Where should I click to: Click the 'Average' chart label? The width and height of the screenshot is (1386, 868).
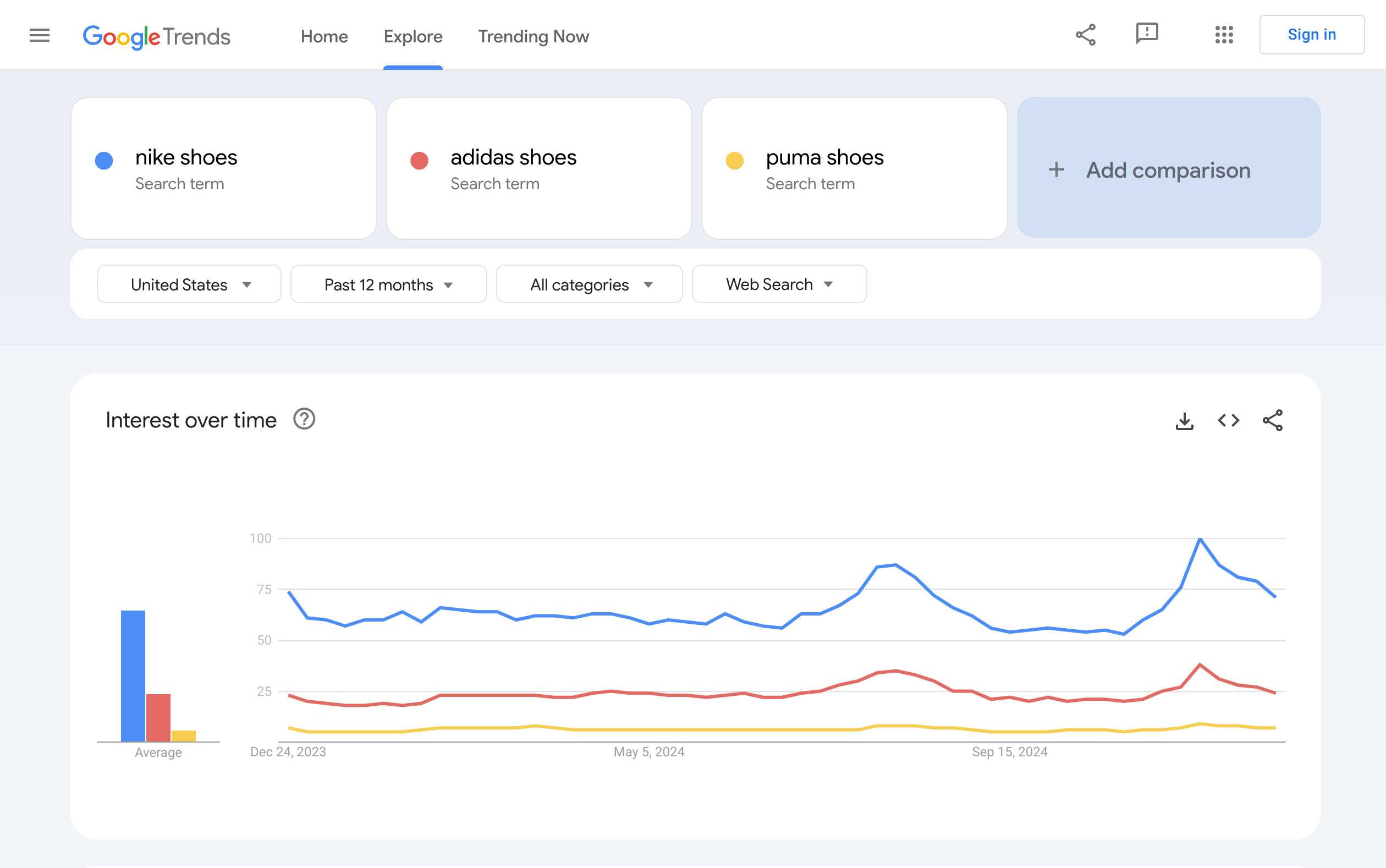click(158, 752)
